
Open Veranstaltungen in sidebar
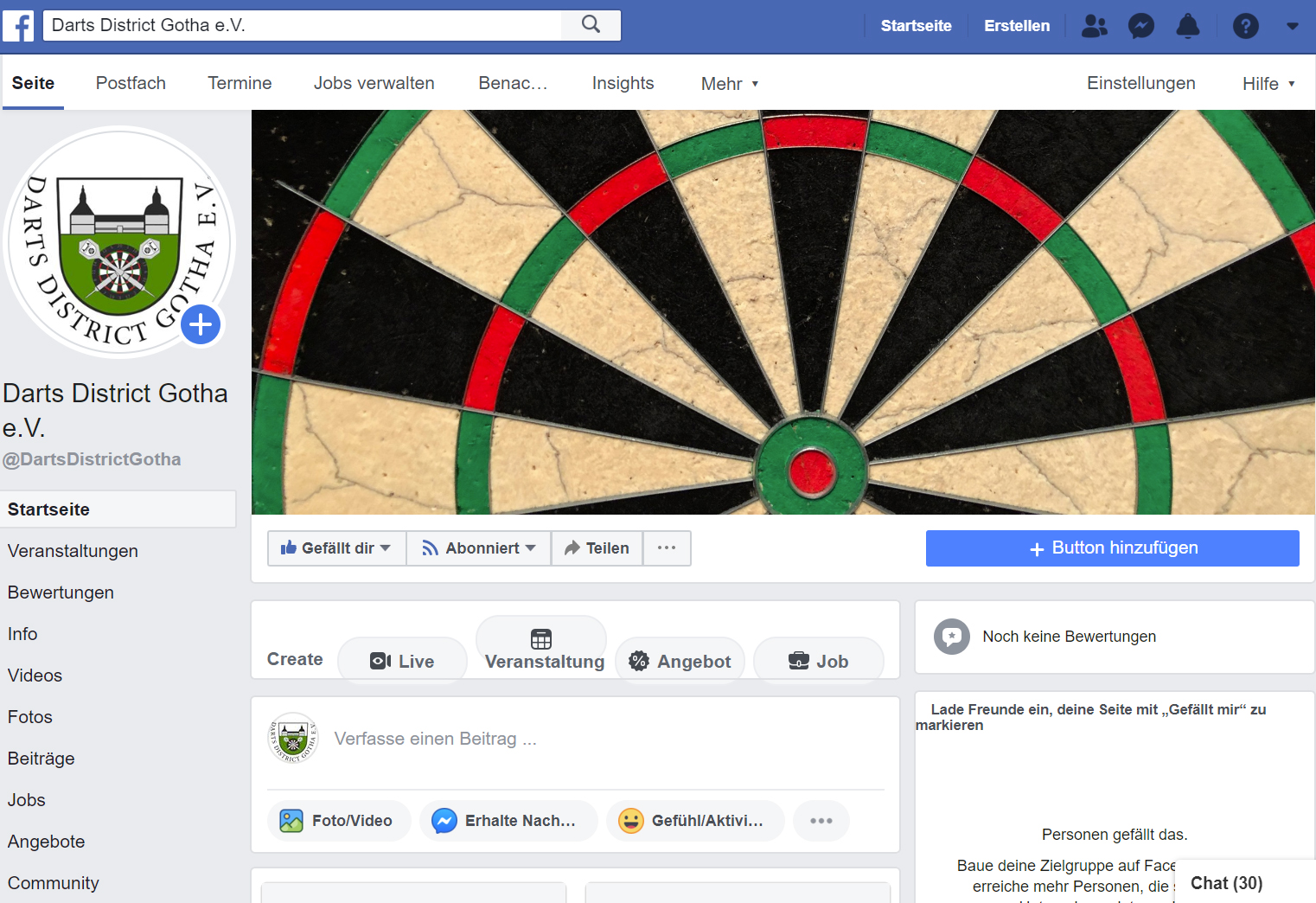click(x=73, y=551)
